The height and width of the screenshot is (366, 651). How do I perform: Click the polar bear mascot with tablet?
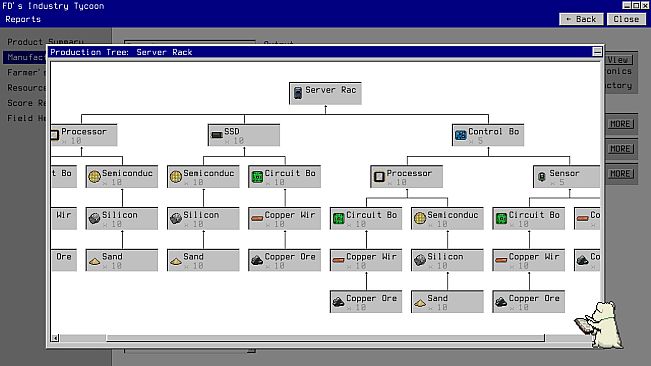pos(600,325)
